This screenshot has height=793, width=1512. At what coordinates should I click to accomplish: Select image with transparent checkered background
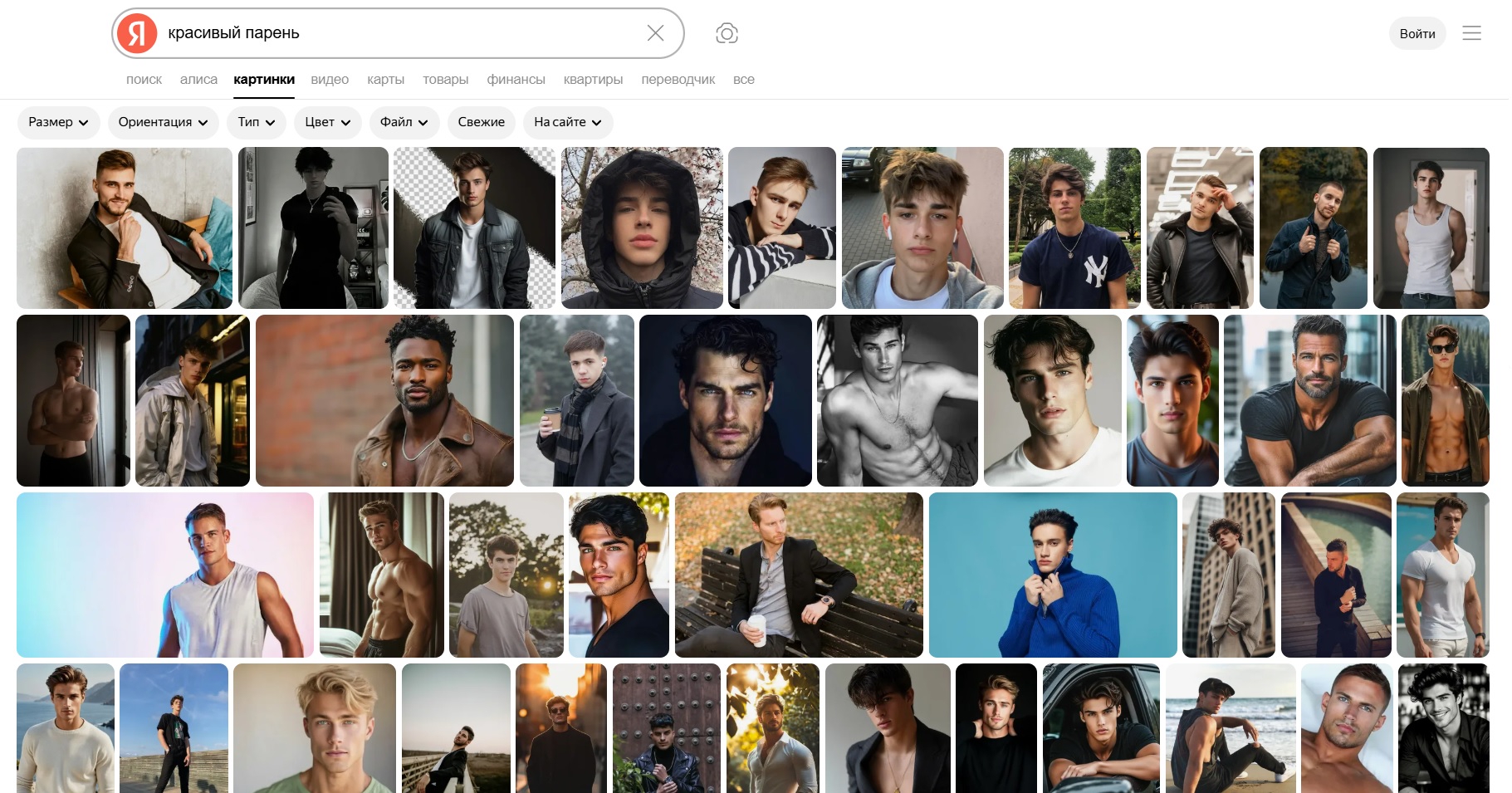(474, 228)
